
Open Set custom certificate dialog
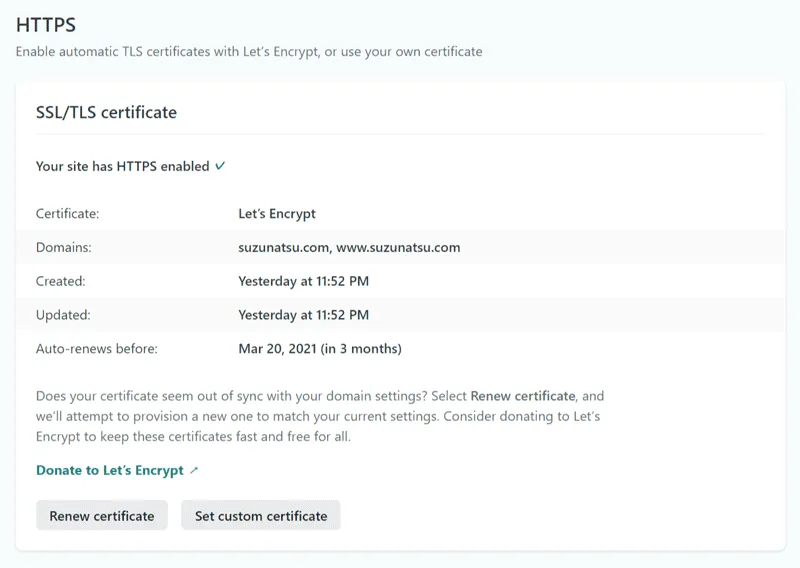pos(261,515)
